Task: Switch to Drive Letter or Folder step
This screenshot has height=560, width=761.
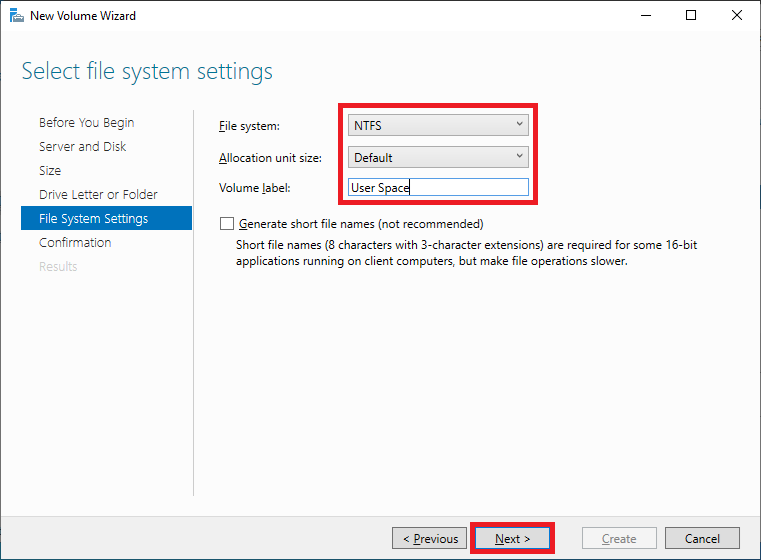Action: (98, 195)
